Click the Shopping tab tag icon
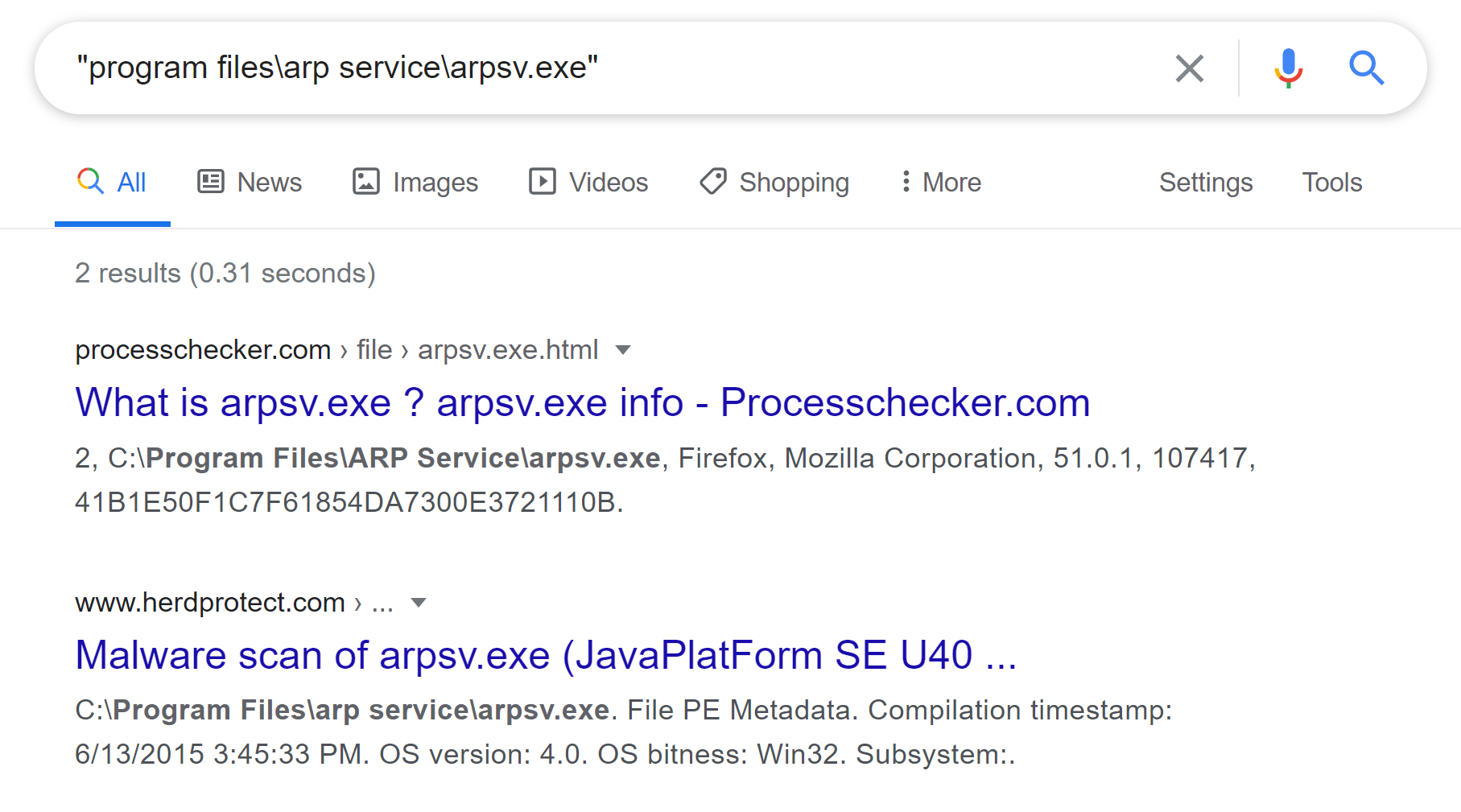1461x812 pixels. 713,182
